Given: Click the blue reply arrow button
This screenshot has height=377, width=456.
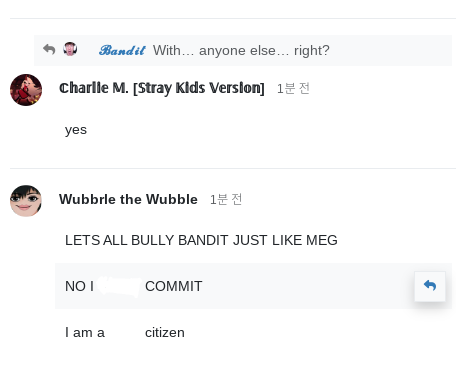Looking at the screenshot, I should click(430, 286).
